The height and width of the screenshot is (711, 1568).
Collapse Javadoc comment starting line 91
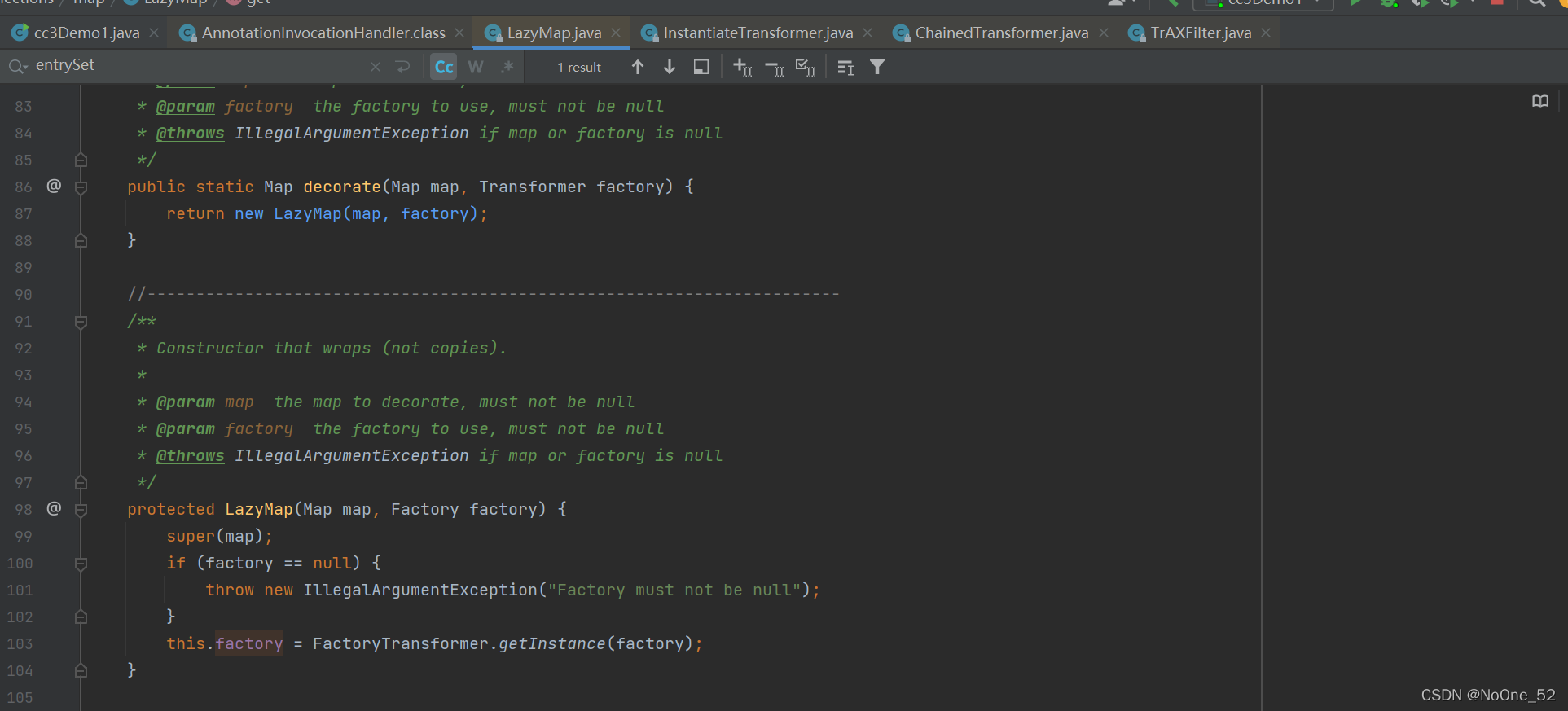pyautogui.click(x=81, y=322)
